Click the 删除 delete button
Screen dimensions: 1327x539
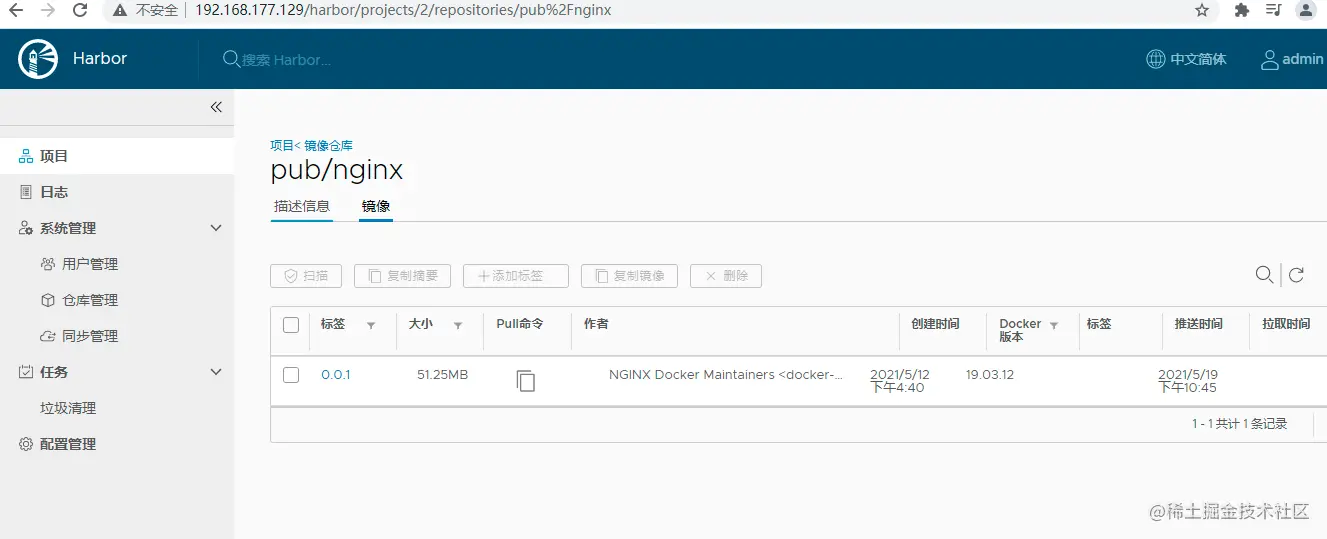(726, 276)
